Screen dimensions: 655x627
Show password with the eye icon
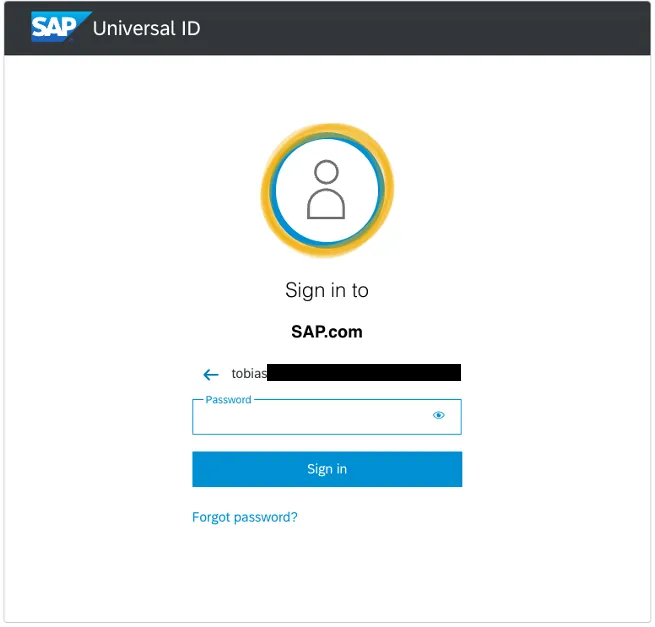click(439, 415)
